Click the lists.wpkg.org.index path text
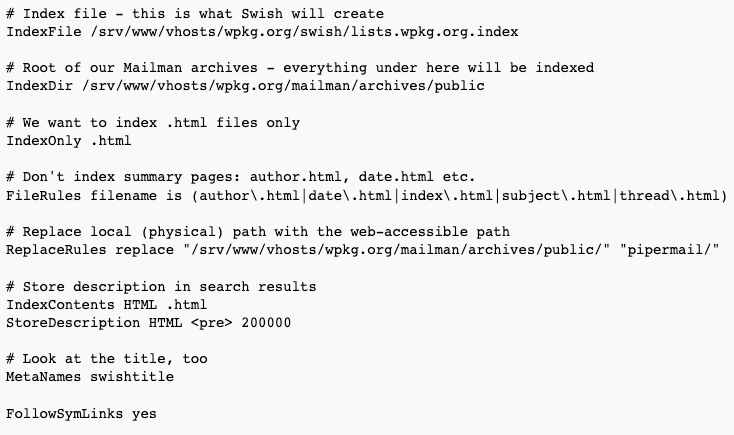 434,32
